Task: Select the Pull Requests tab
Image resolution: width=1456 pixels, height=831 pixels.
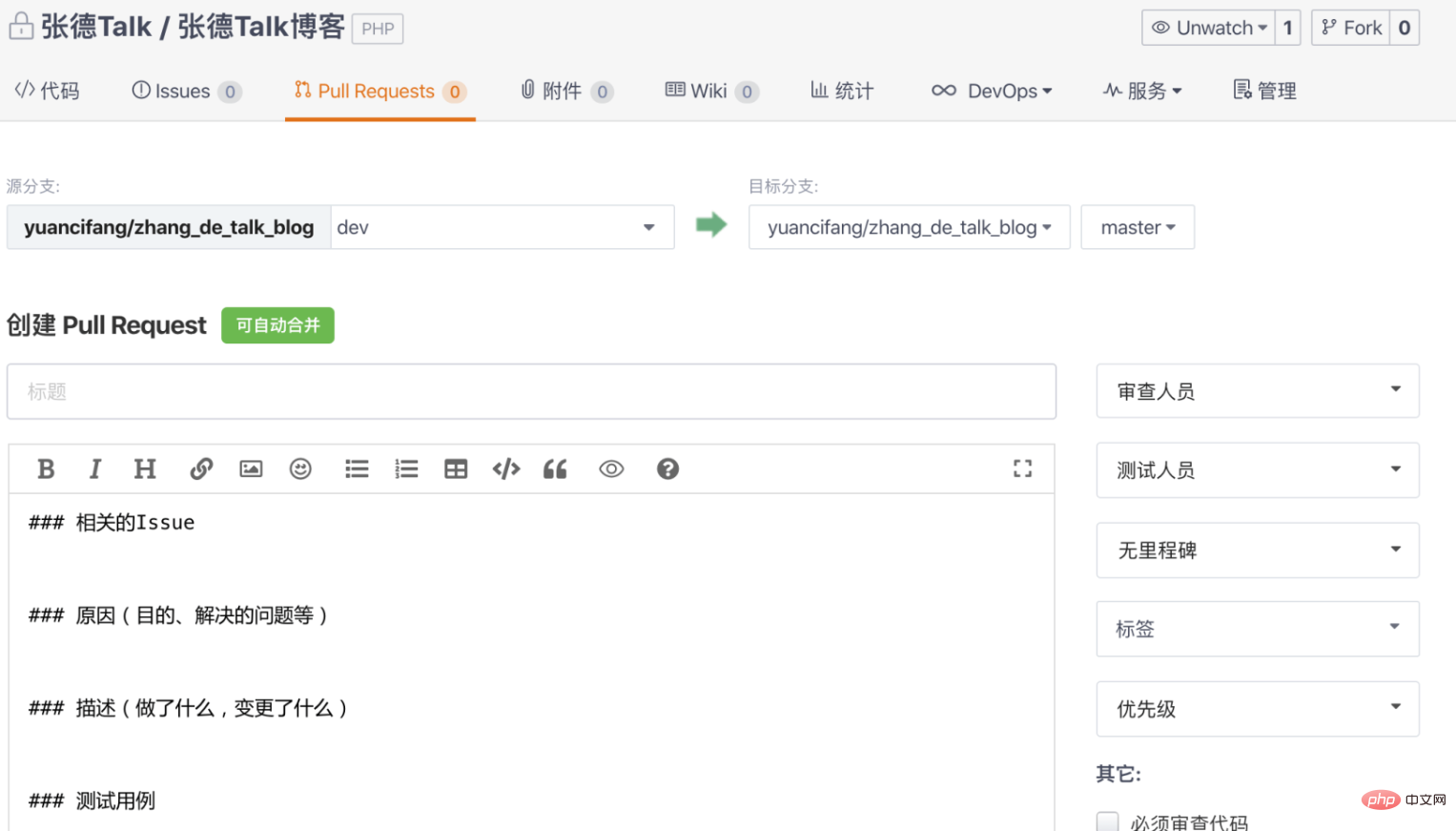Action: [x=379, y=91]
